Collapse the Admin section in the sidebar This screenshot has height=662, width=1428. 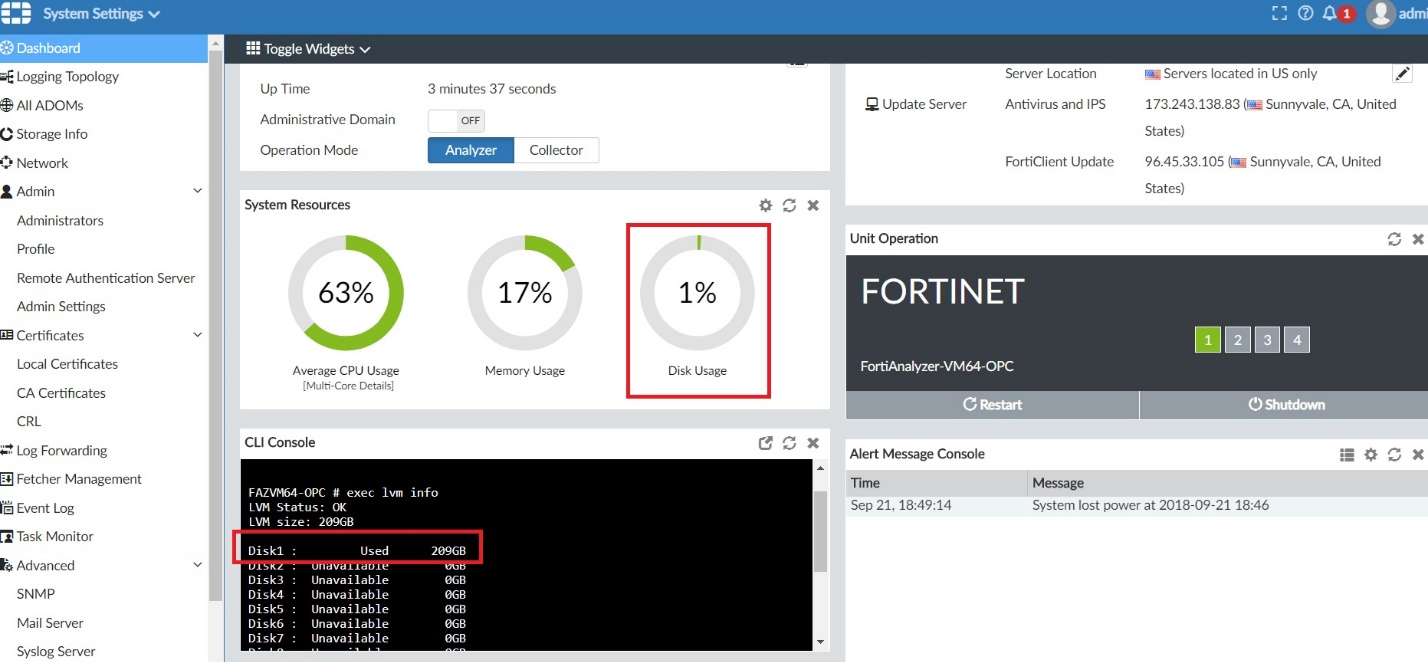(197, 190)
